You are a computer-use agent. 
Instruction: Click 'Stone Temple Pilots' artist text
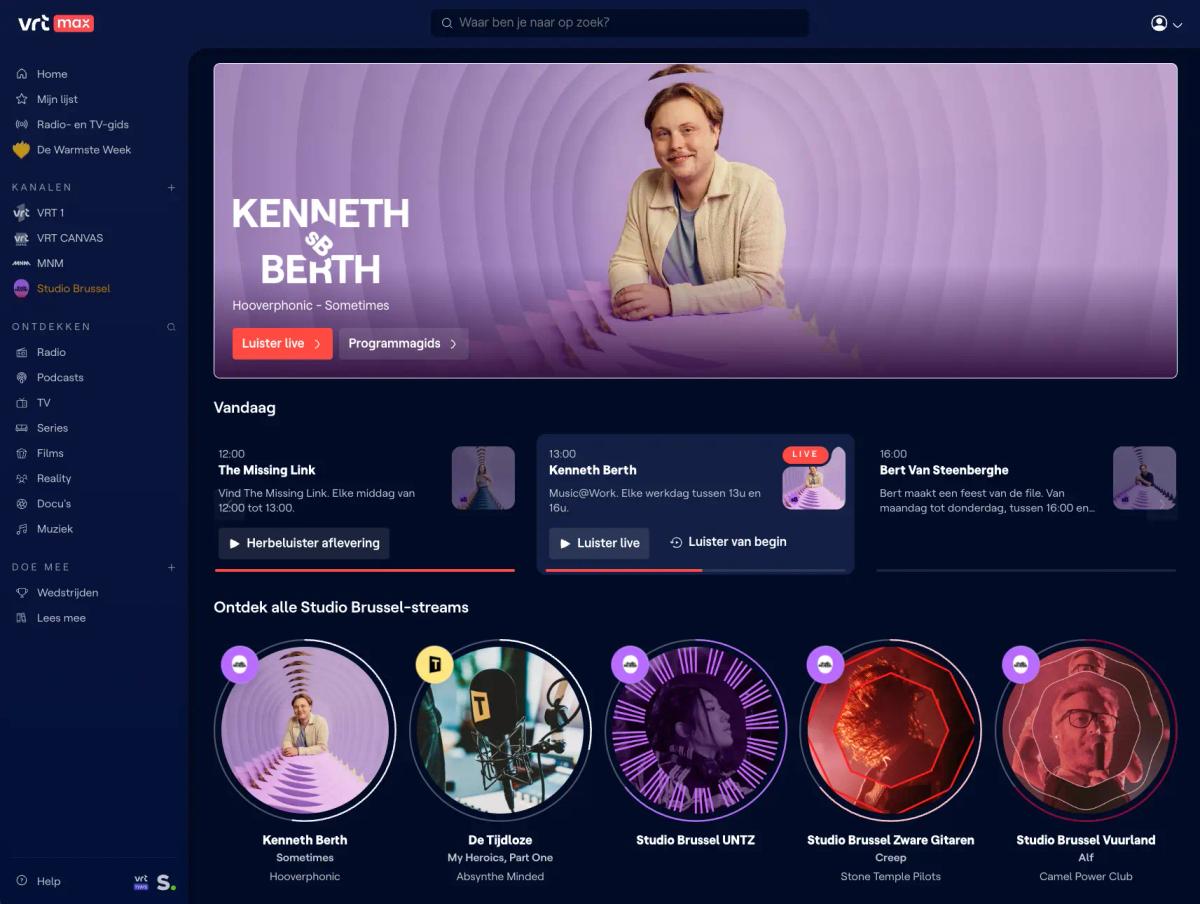pos(891,877)
